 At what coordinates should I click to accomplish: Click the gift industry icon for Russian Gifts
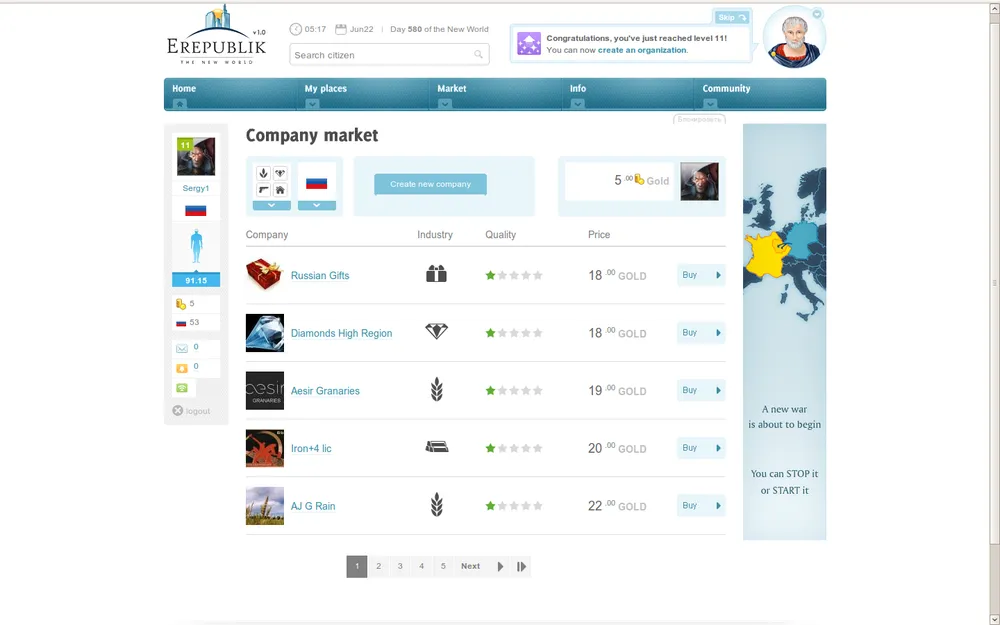coord(436,274)
